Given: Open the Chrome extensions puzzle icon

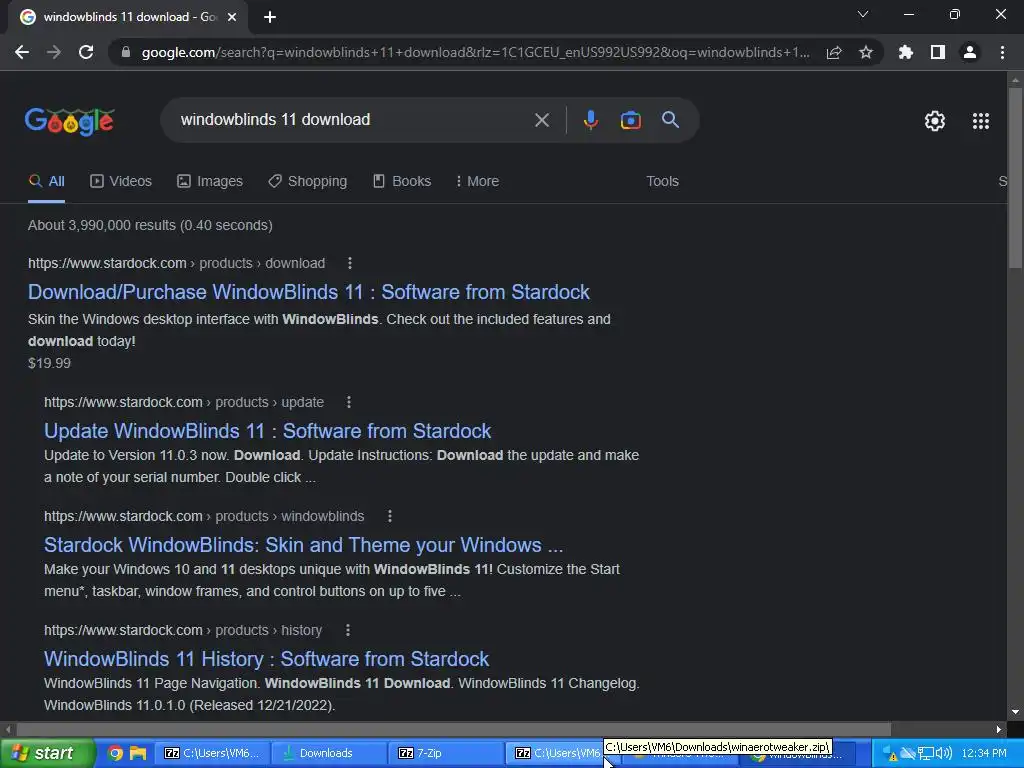Looking at the screenshot, I should click(x=906, y=52).
